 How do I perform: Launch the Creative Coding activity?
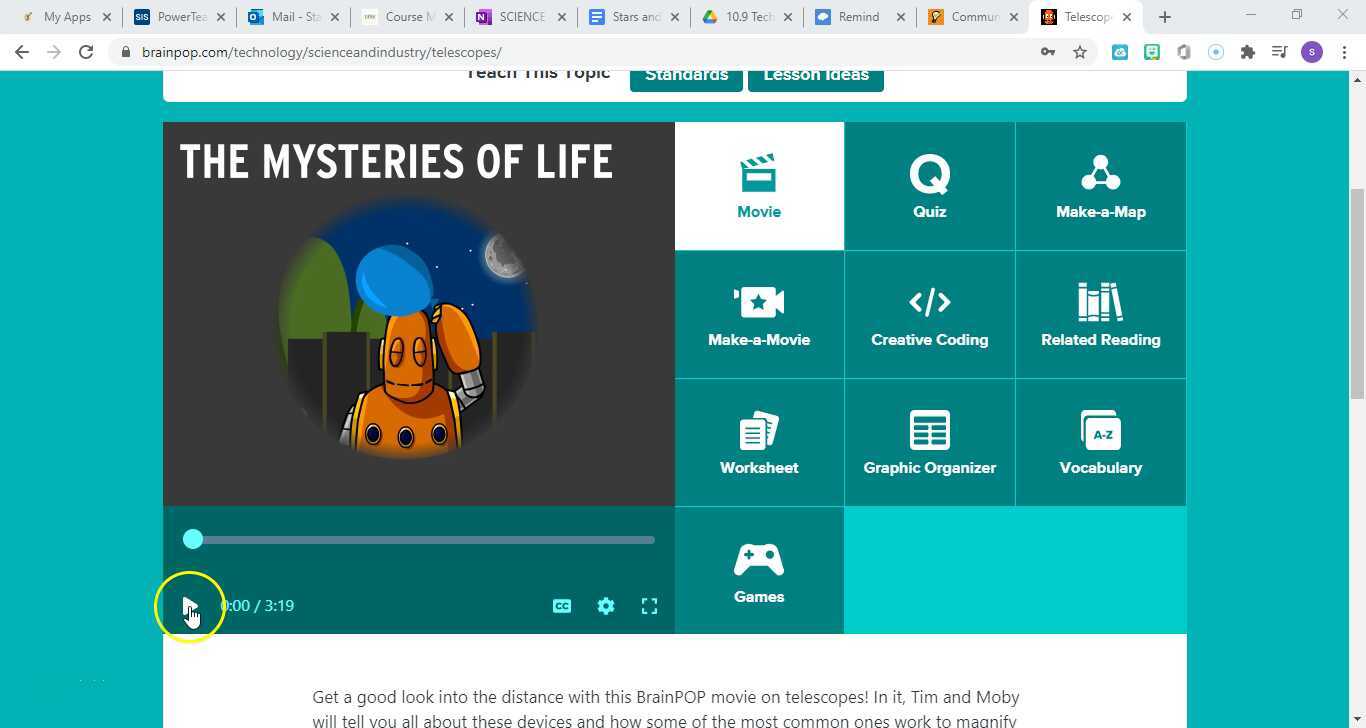[x=928, y=313]
